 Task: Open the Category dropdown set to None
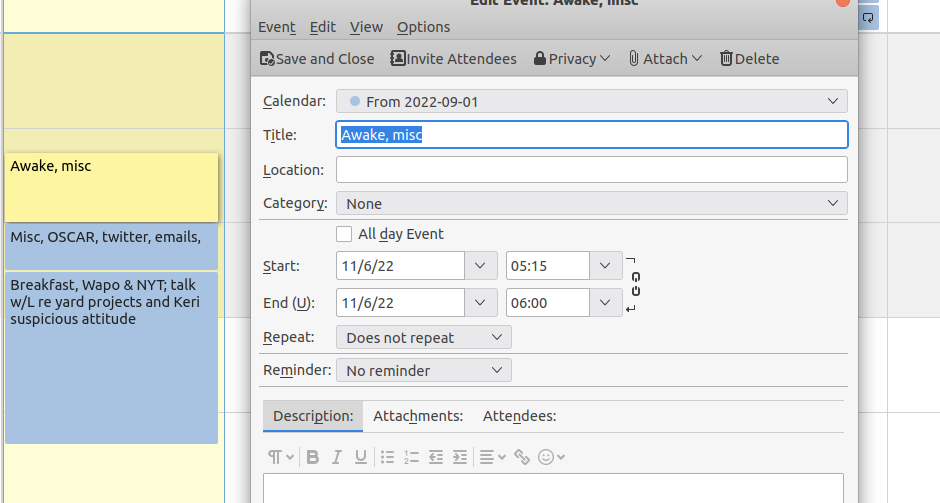point(591,203)
